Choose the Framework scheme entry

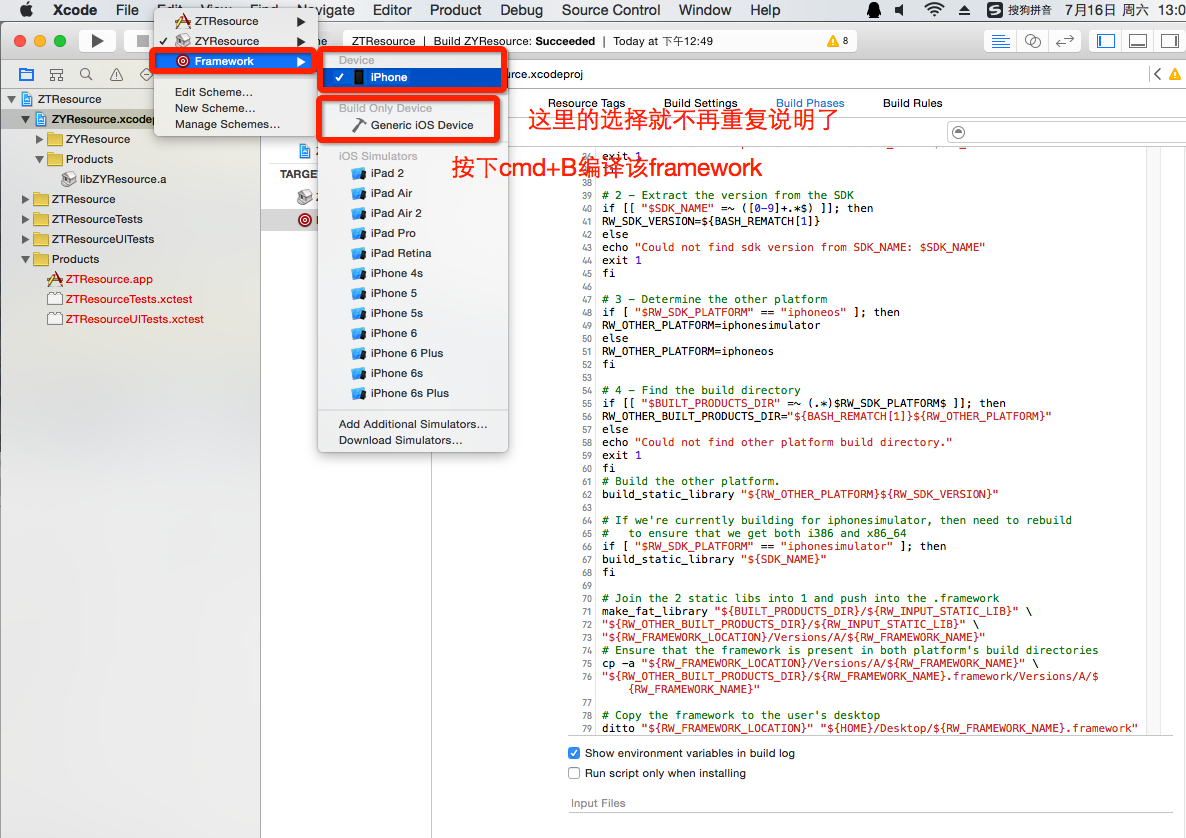tap(235, 61)
